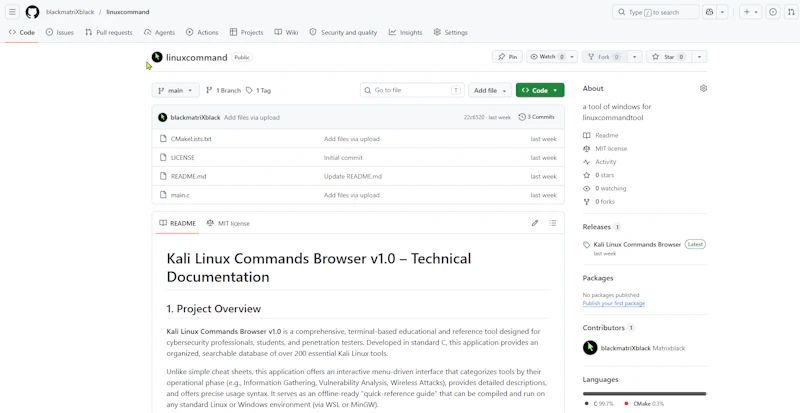Click the Type / to search box
Screen dimensions: 800x413
[x=656, y=12]
